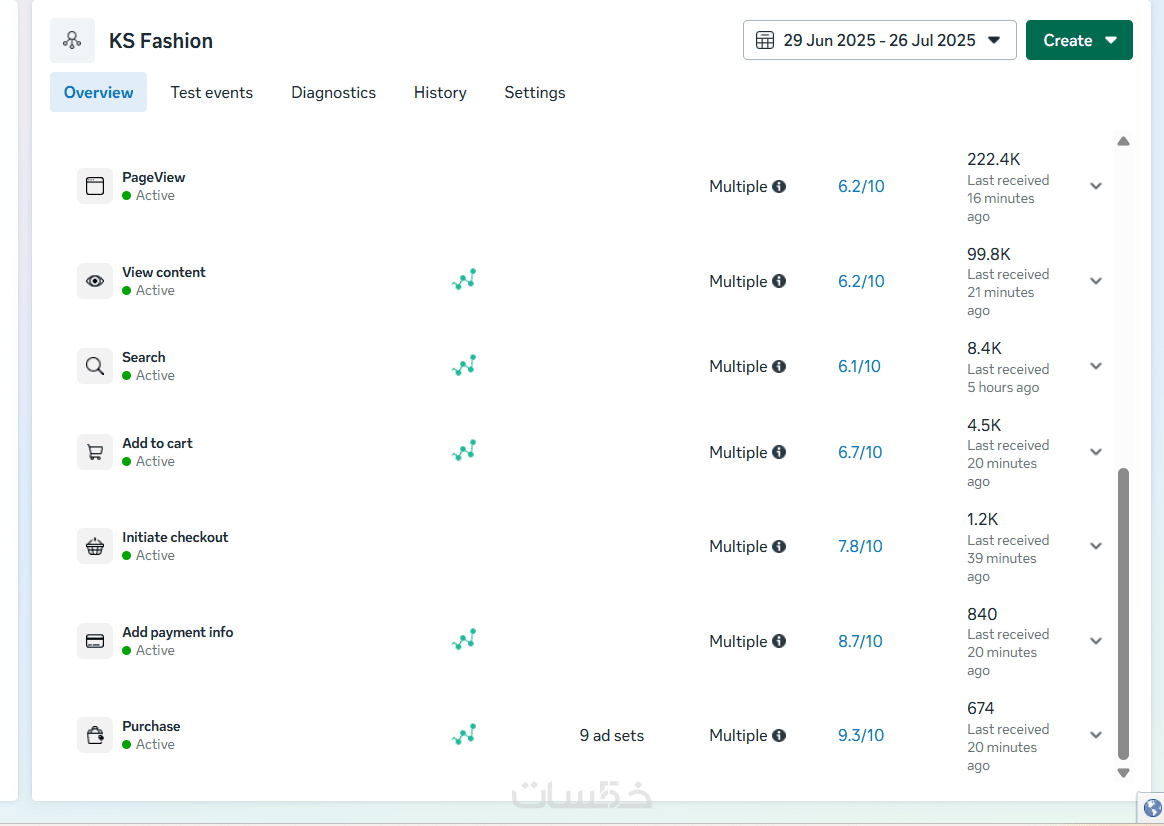This screenshot has width=1164, height=826.
Task: Click the PageView event browser icon
Action: point(95,186)
